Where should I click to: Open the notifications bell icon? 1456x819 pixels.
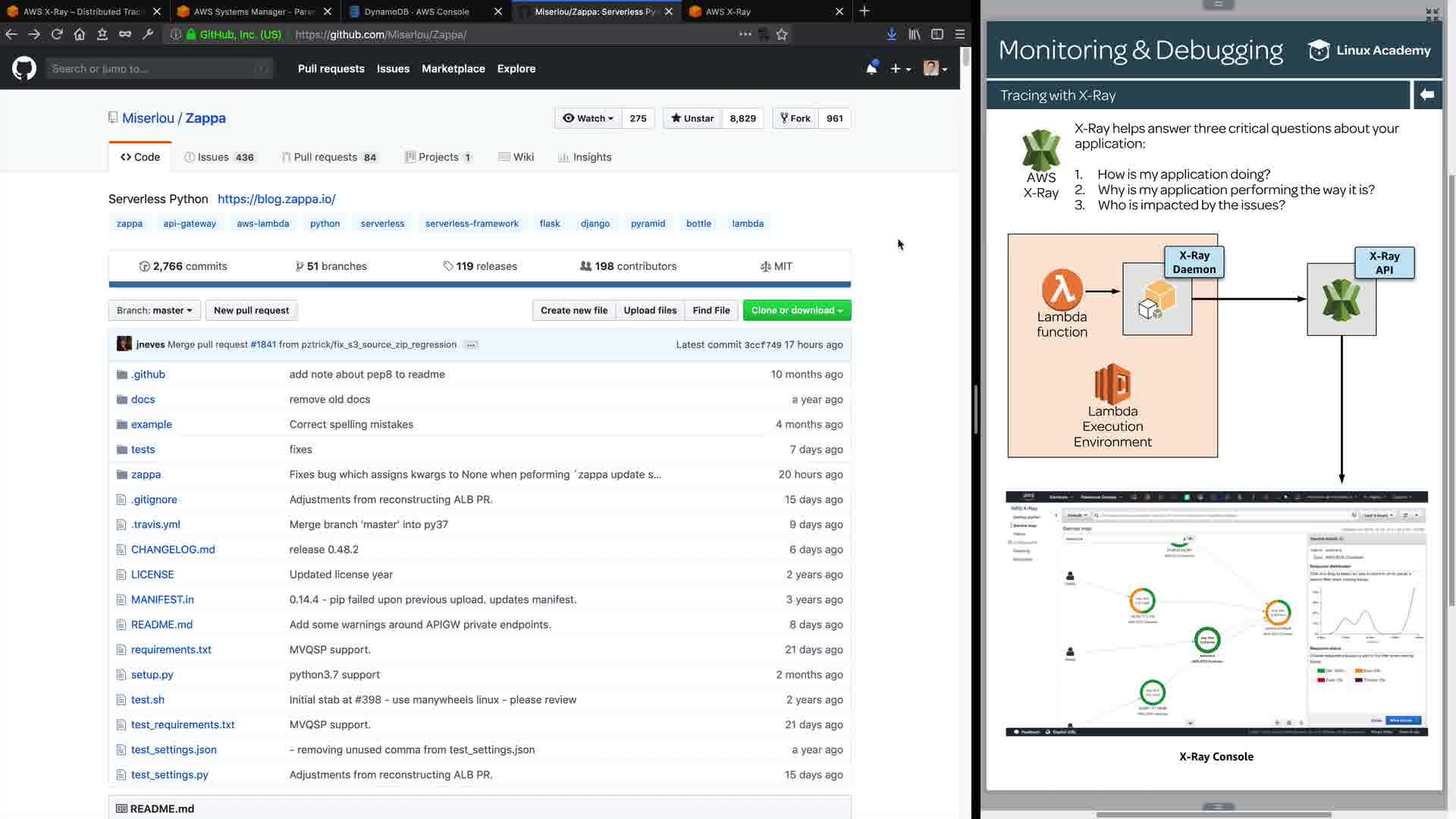pyautogui.click(x=871, y=69)
